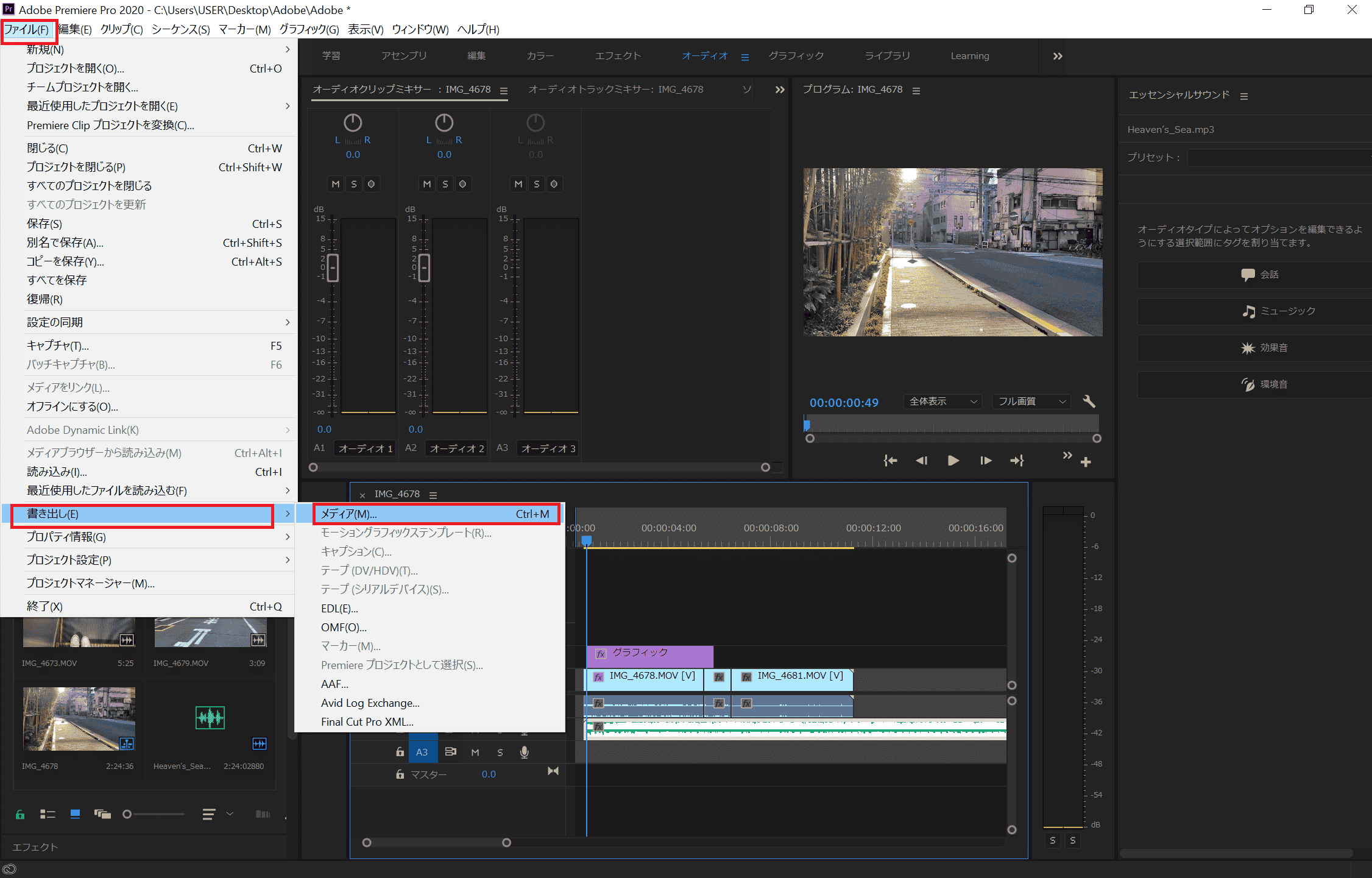
Task: Expand sort icons dropdown chevron
Action: point(230,813)
